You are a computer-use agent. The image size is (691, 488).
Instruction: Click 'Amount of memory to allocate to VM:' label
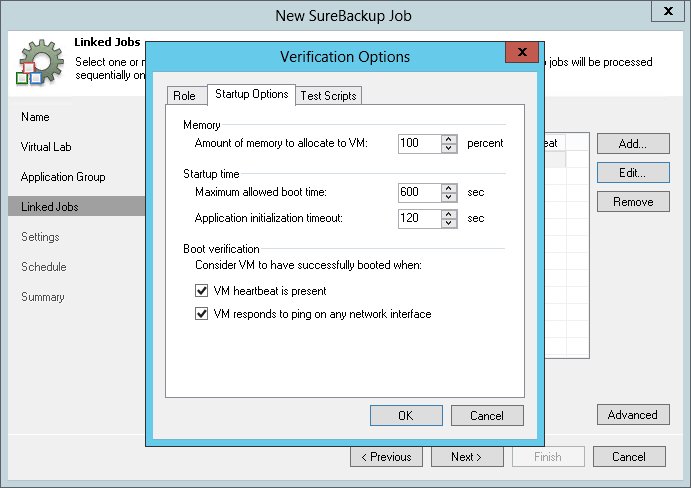[281, 143]
